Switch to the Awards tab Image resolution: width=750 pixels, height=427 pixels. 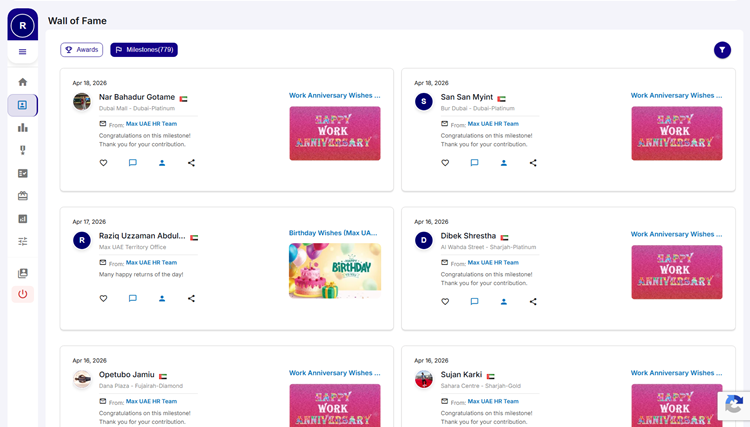coord(82,50)
